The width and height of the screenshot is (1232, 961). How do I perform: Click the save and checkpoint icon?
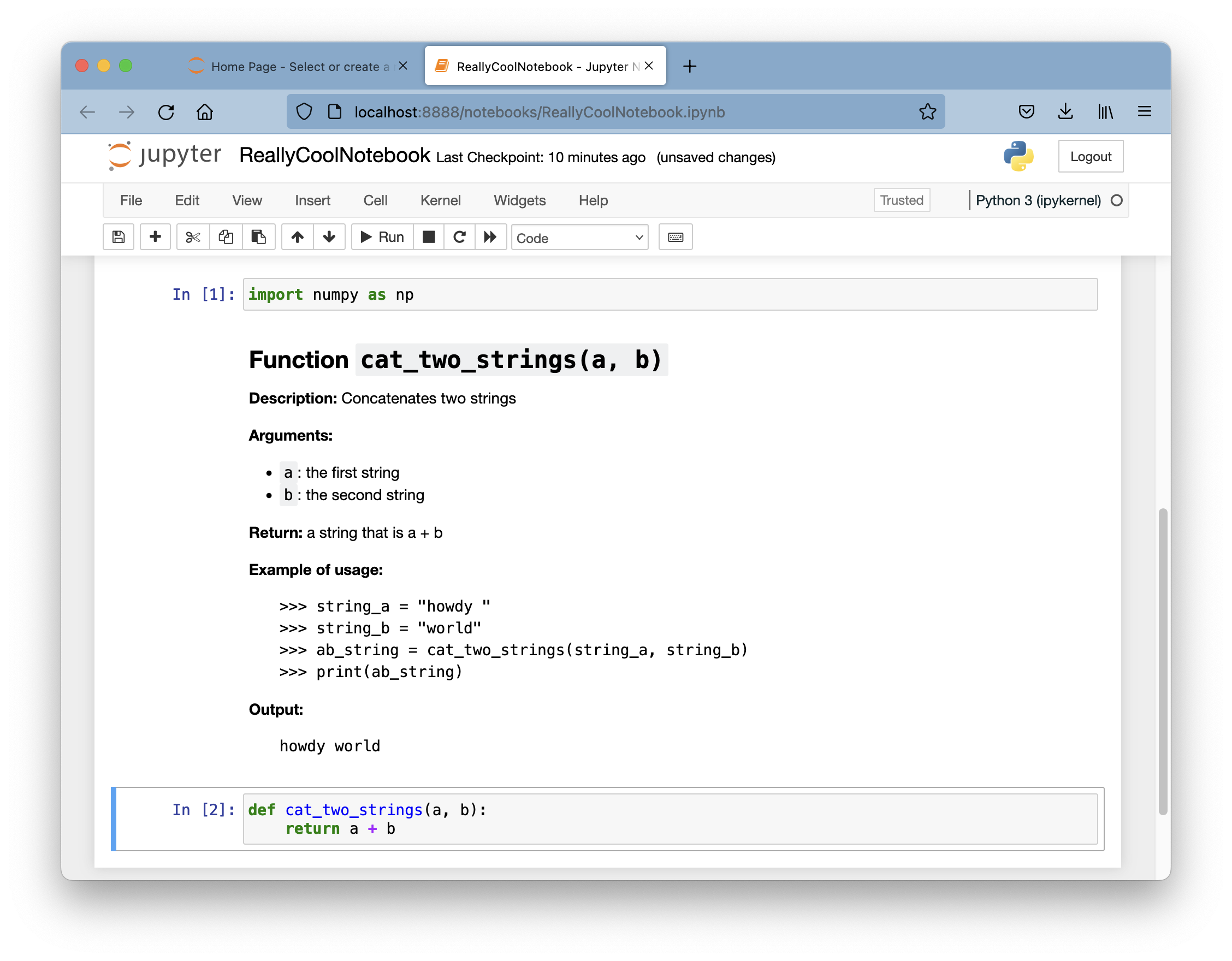[119, 237]
